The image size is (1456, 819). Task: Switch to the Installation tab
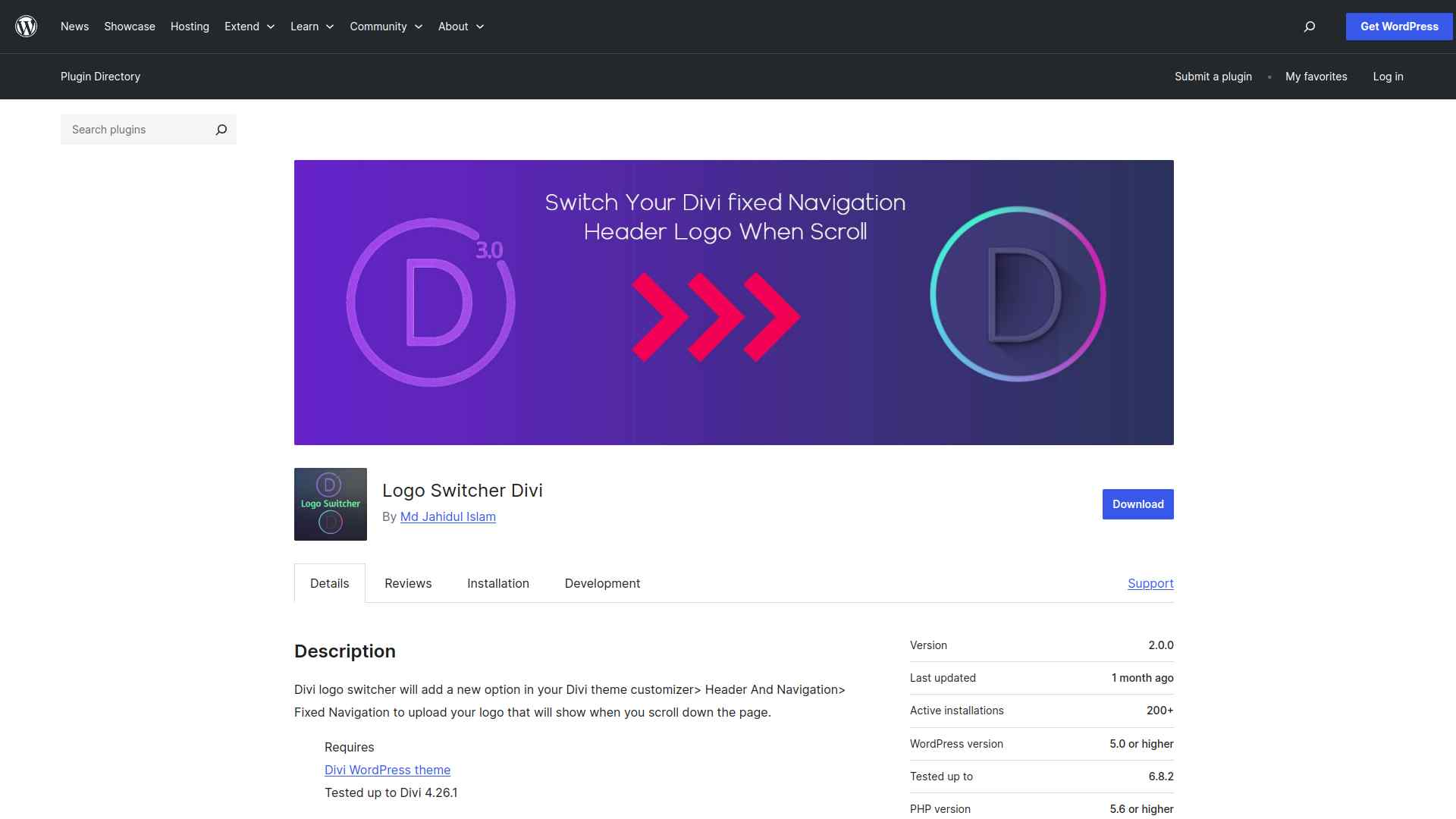(x=498, y=583)
